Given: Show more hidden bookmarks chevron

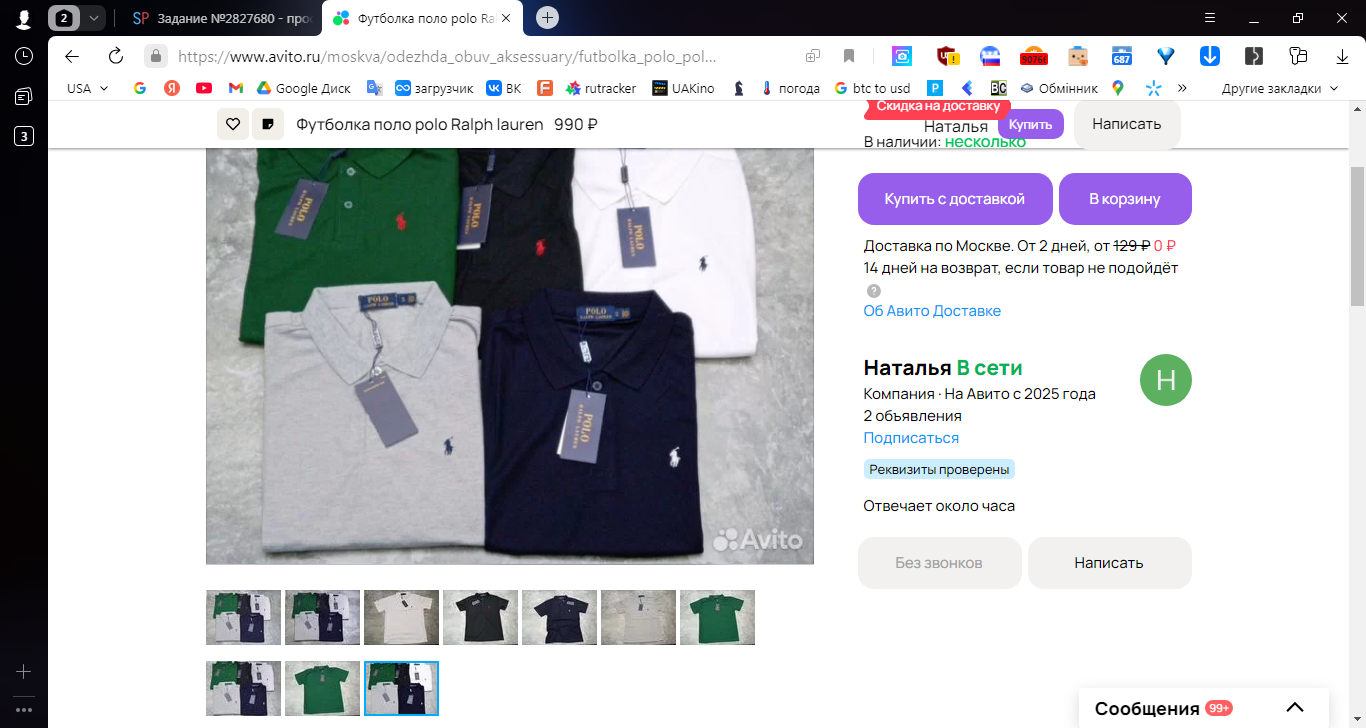Looking at the screenshot, I should pos(1182,88).
